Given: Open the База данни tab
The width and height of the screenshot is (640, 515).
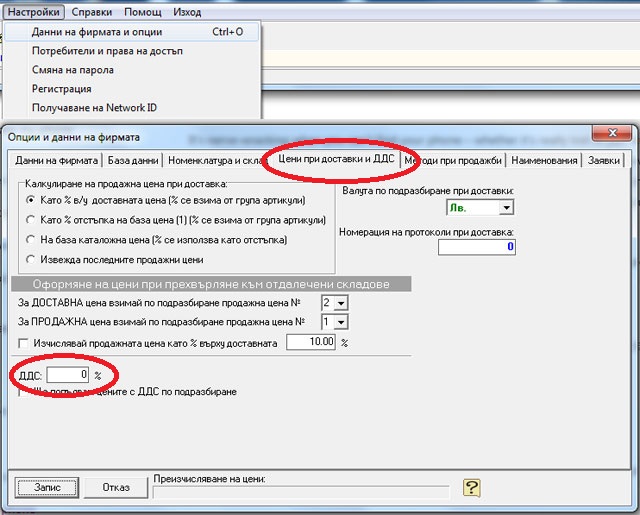Looking at the screenshot, I should [132, 160].
